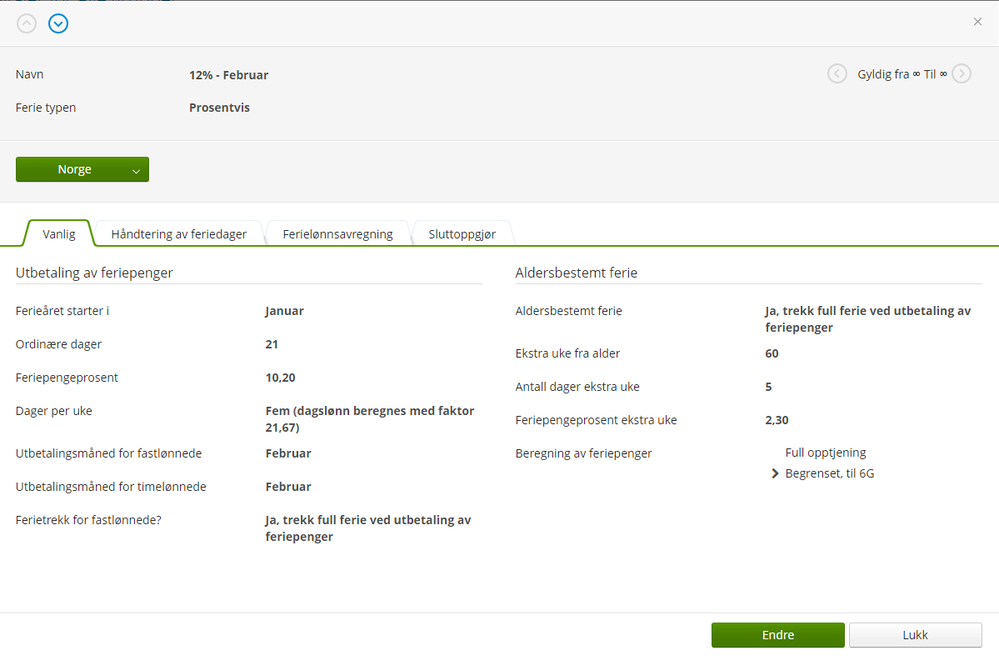Click the green Endre button
The width and height of the screenshot is (999, 656).
[x=778, y=635]
